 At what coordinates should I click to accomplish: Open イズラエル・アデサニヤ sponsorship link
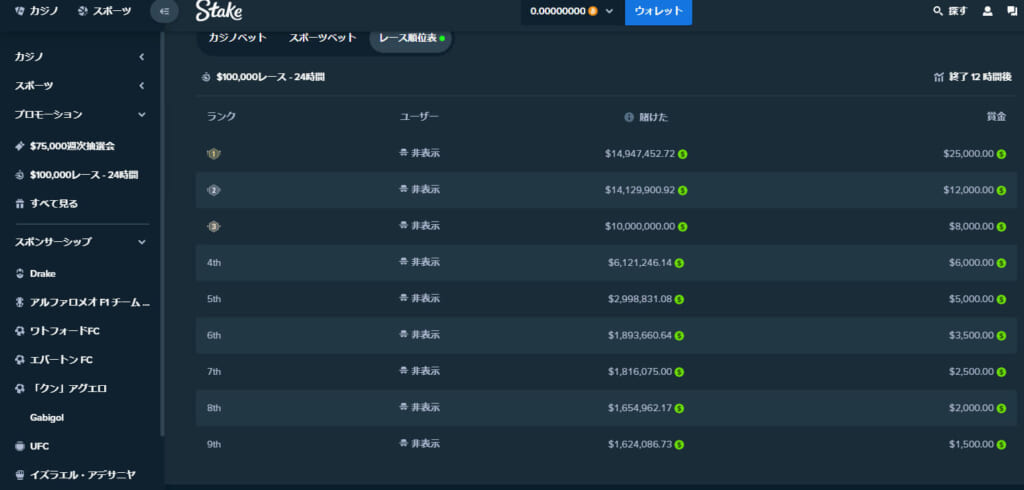[75, 475]
